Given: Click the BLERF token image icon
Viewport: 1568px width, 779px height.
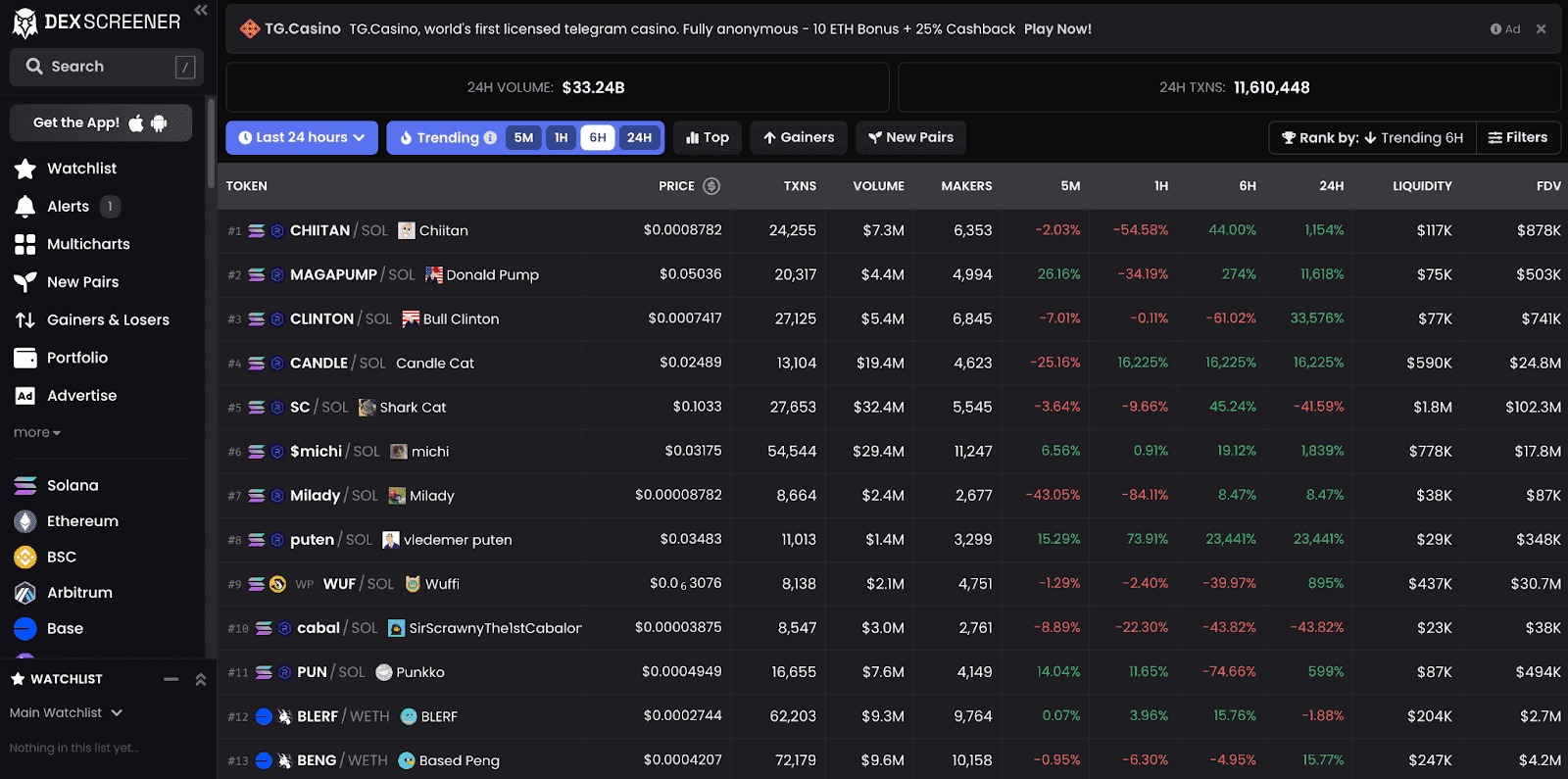Looking at the screenshot, I should click(x=409, y=716).
